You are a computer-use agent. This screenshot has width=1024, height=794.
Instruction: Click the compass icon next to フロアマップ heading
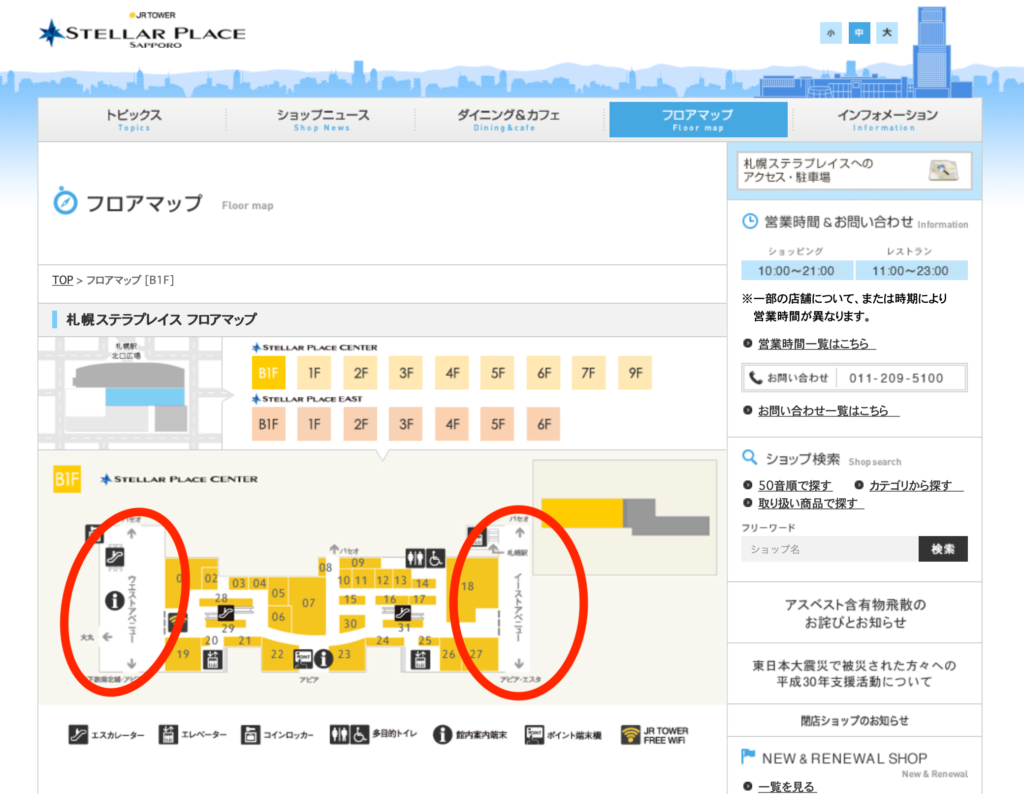pyautogui.click(x=65, y=202)
